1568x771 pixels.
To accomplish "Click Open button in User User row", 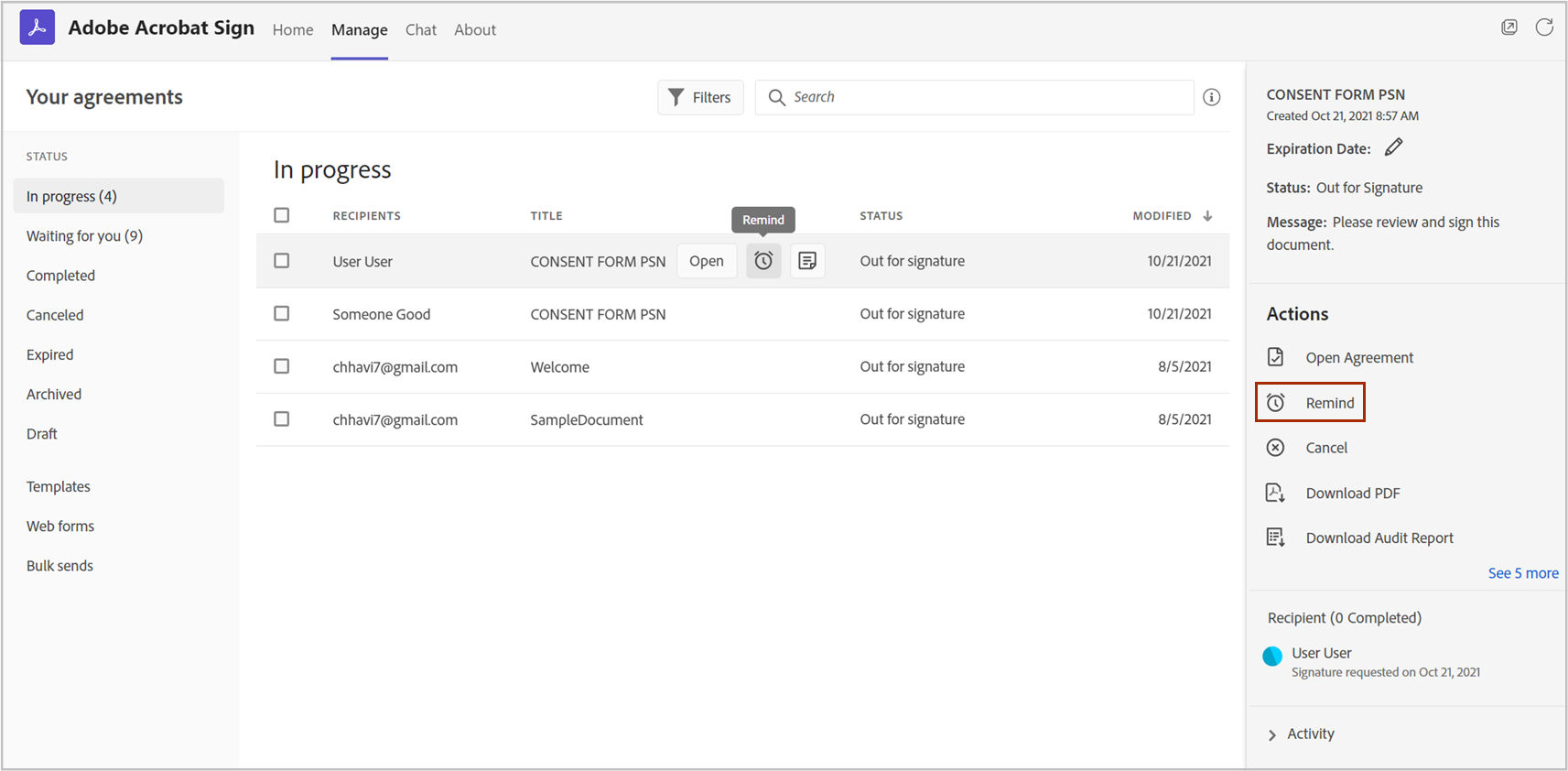I will click(707, 261).
